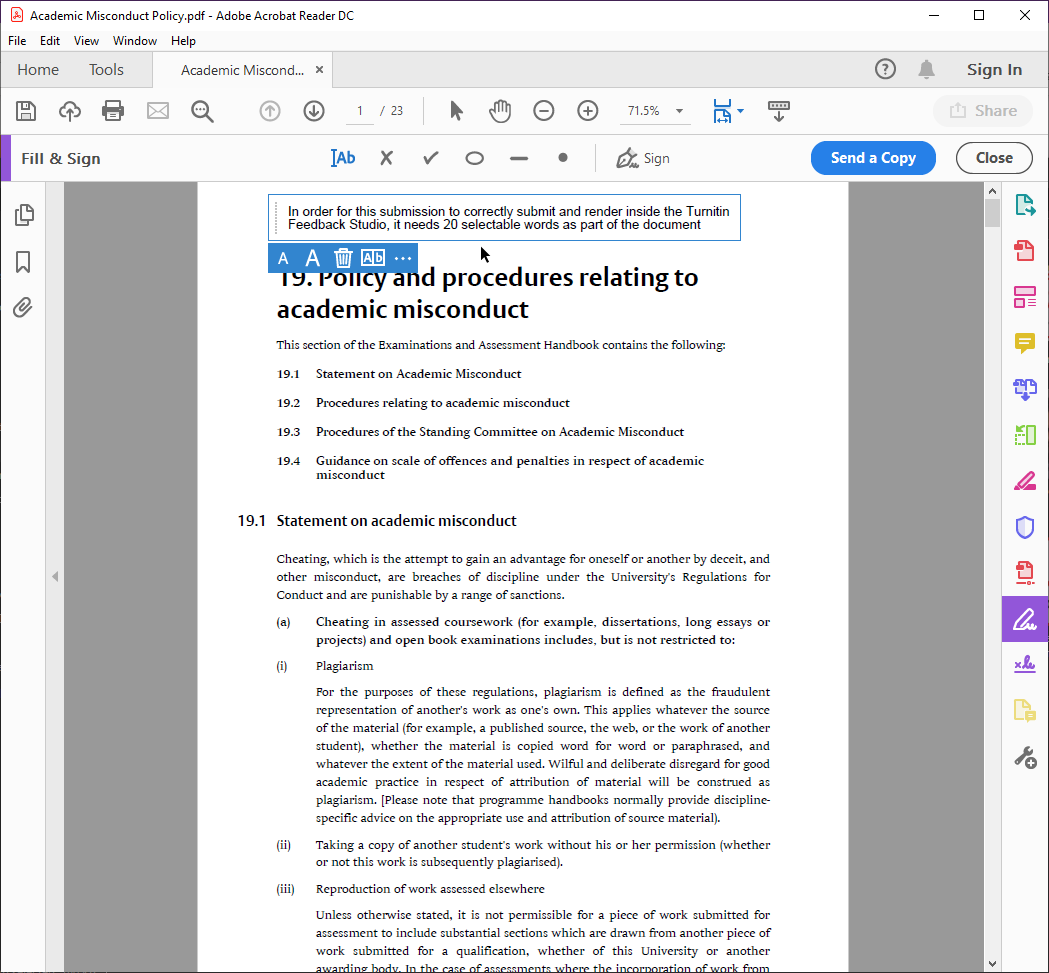
Task: Click the Share button
Action: click(x=983, y=110)
